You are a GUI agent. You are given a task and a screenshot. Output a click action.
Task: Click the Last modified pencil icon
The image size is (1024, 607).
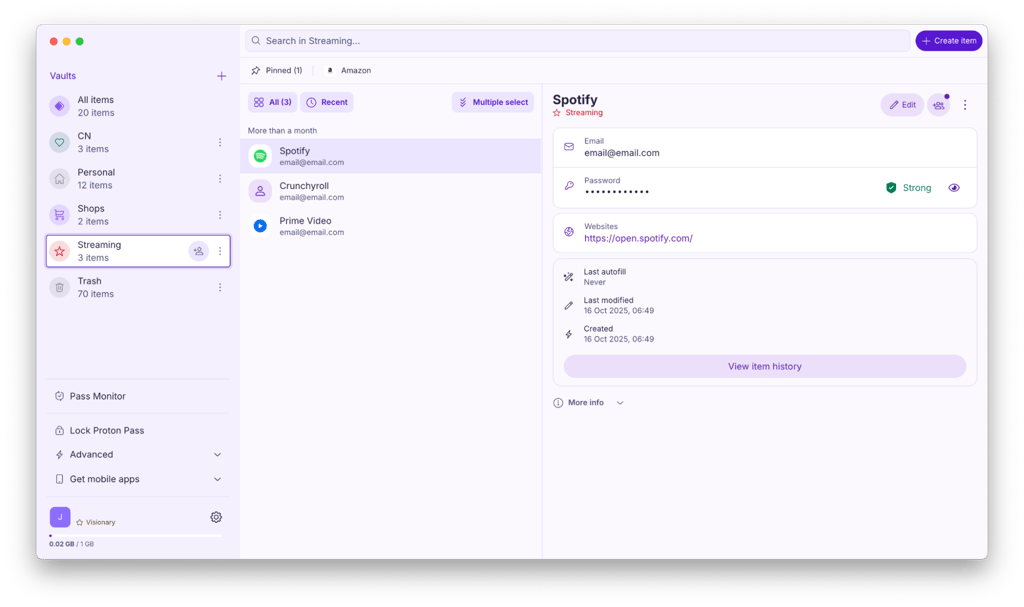pos(569,306)
